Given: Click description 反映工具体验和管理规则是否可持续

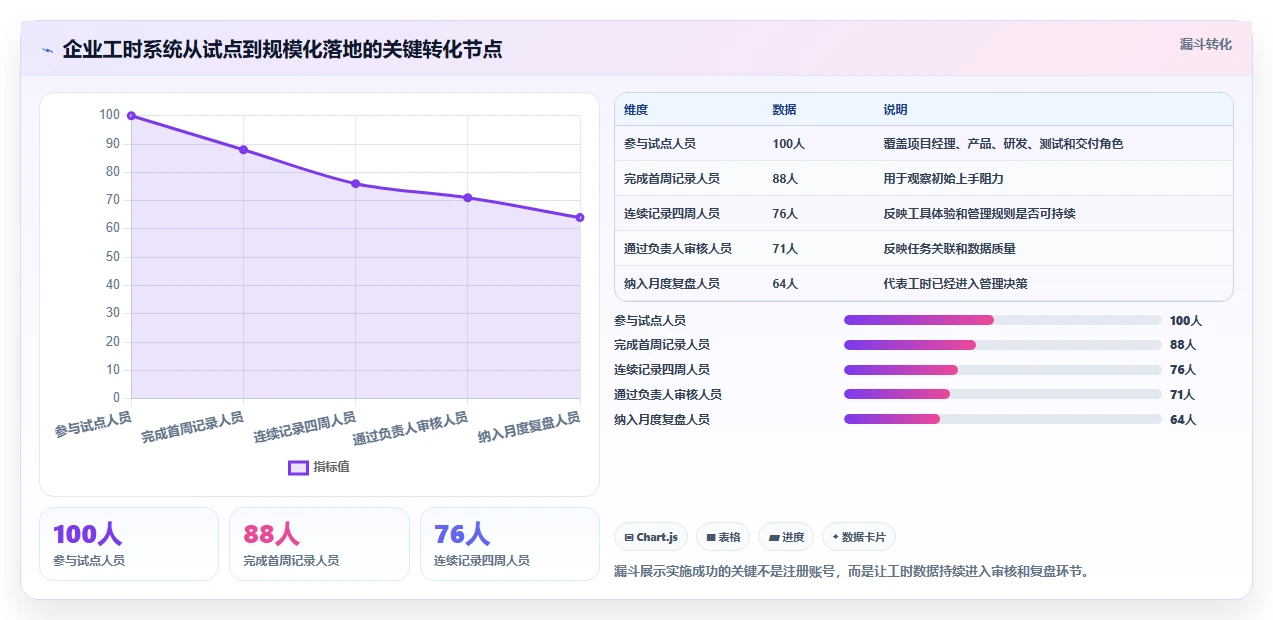Looking at the screenshot, I should click(979, 214).
